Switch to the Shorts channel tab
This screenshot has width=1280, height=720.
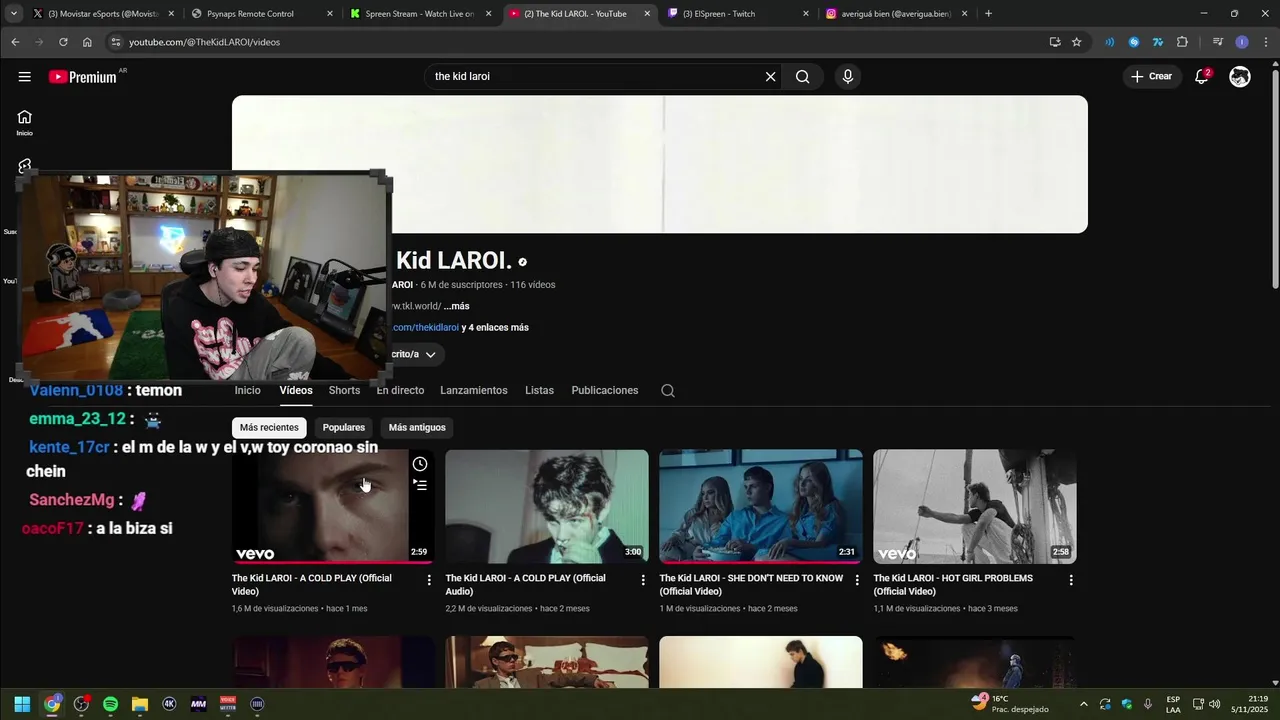click(344, 391)
